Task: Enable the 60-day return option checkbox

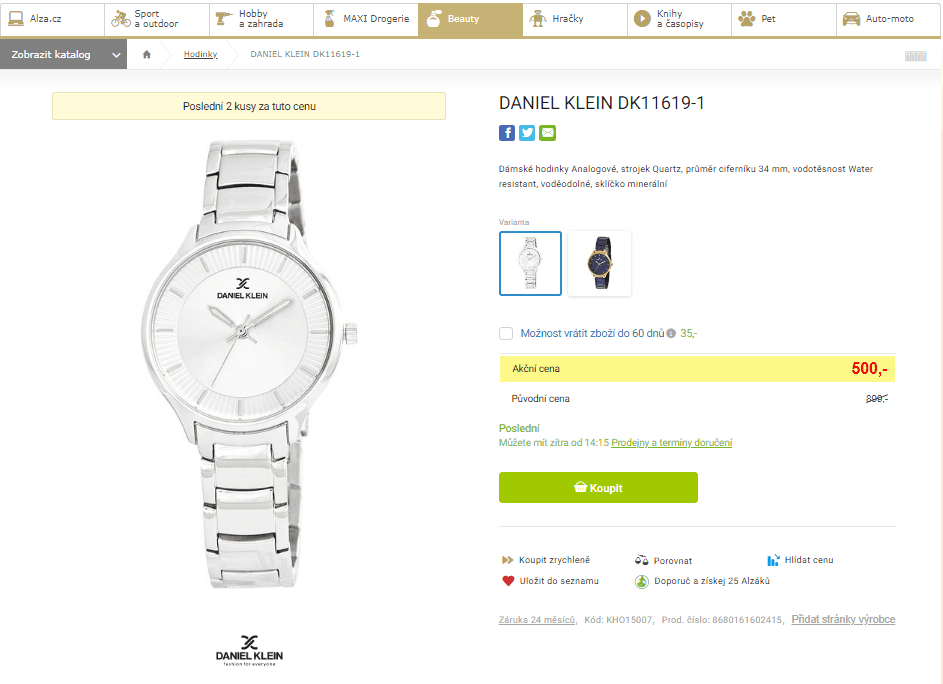Action: 506,334
